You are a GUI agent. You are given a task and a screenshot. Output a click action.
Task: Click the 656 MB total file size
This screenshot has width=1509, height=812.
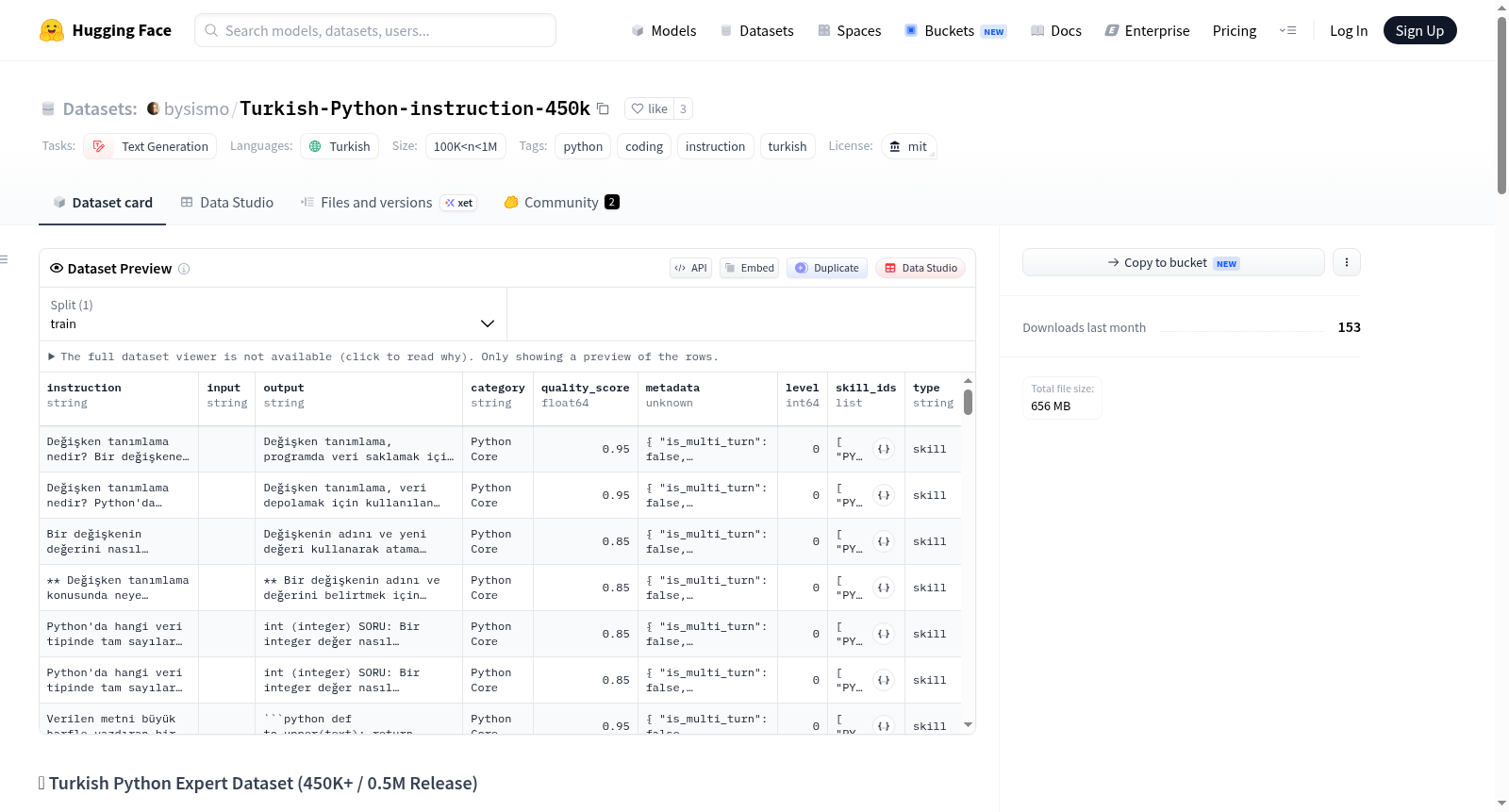1051,406
